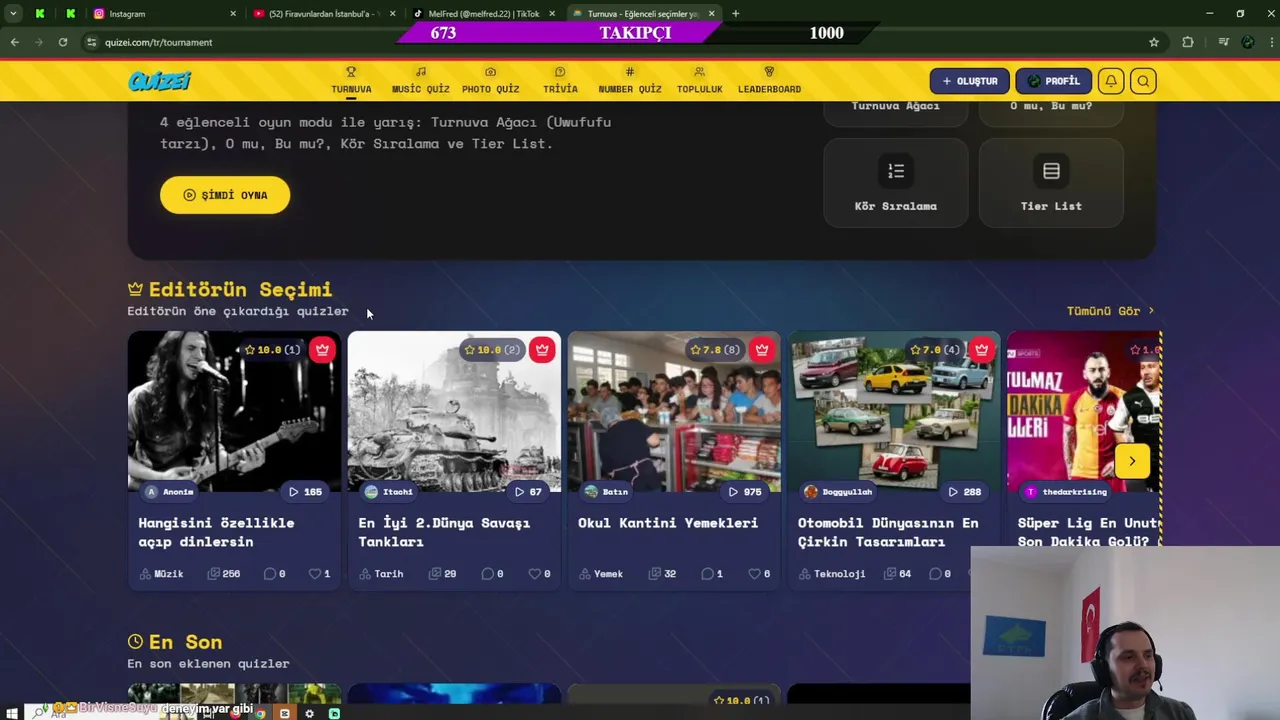Click the Oluştur create button
This screenshot has height=720, width=1280.
[970, 81]
